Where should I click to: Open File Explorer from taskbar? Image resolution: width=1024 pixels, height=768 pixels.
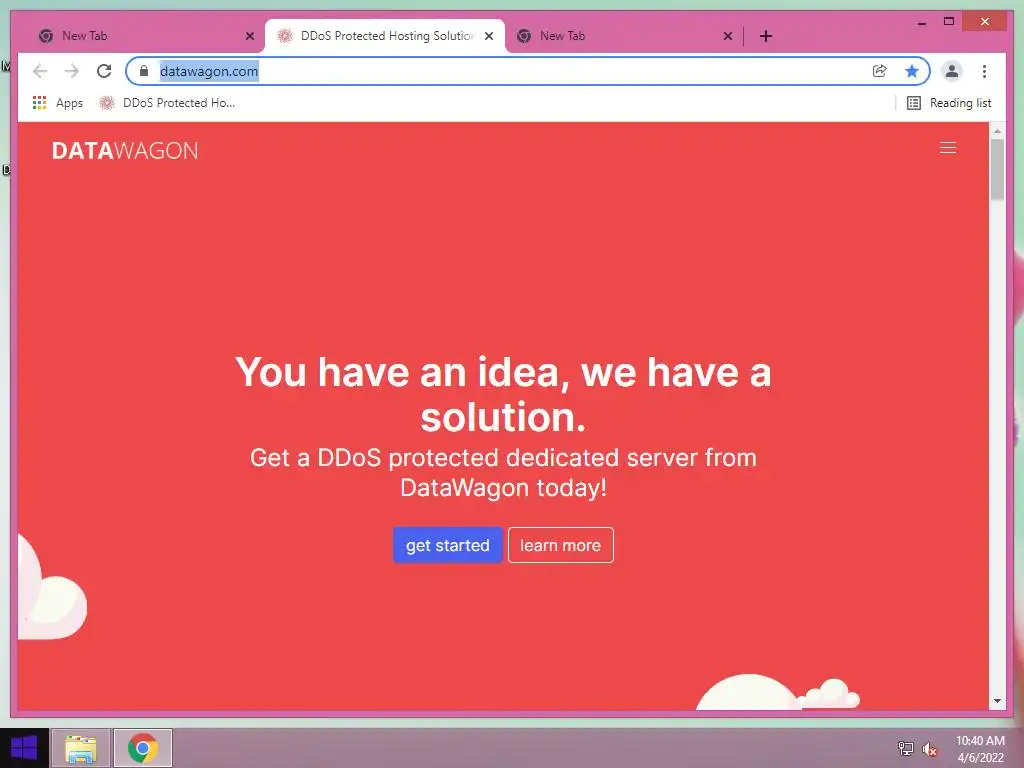coord(80,748)
